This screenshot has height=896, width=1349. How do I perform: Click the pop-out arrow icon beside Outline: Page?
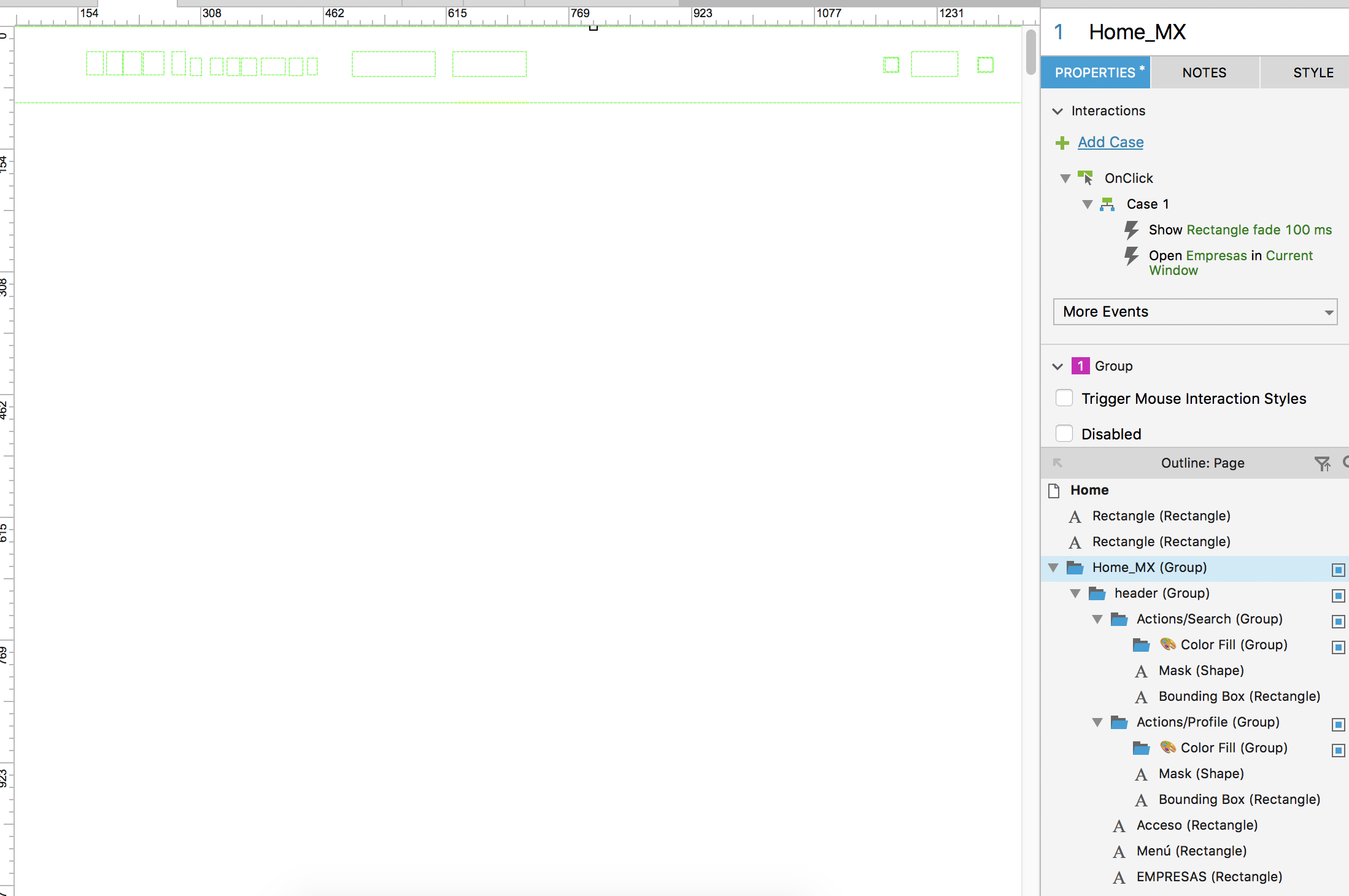(x=1057, y=463)
